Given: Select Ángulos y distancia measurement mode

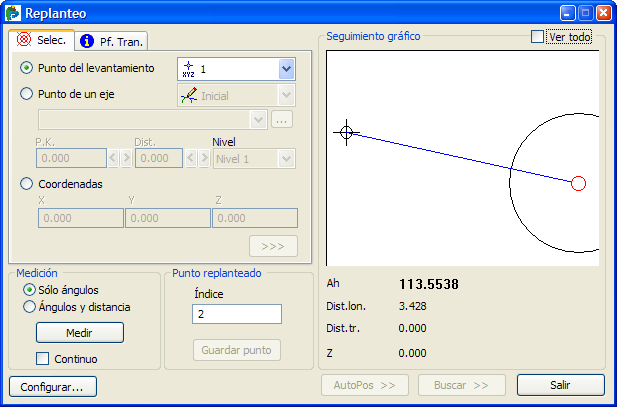Looking at the screenshot, I should 29,307.
